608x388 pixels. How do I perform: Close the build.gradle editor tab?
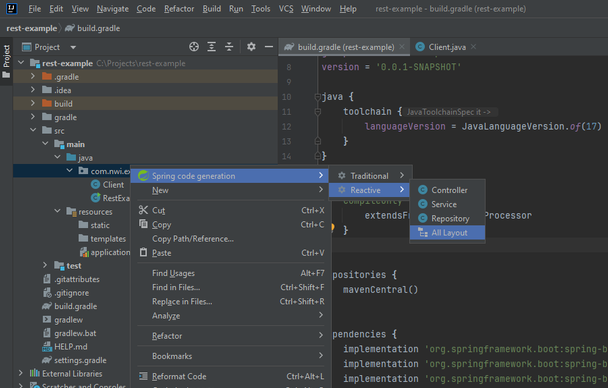(x=402, y=47)
